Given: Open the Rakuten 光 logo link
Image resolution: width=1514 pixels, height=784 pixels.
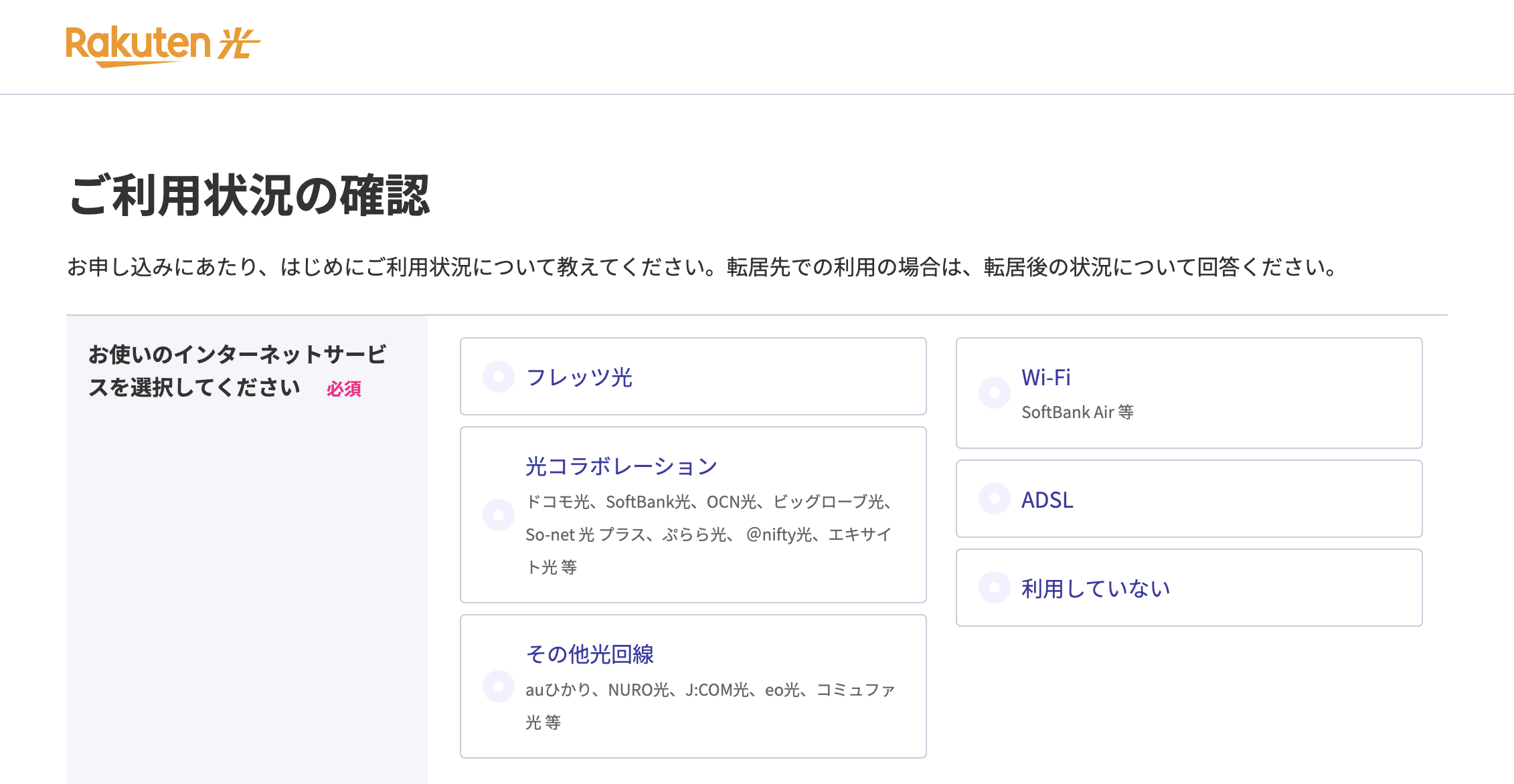Looking at the screenshot, I should click(163, 47).
